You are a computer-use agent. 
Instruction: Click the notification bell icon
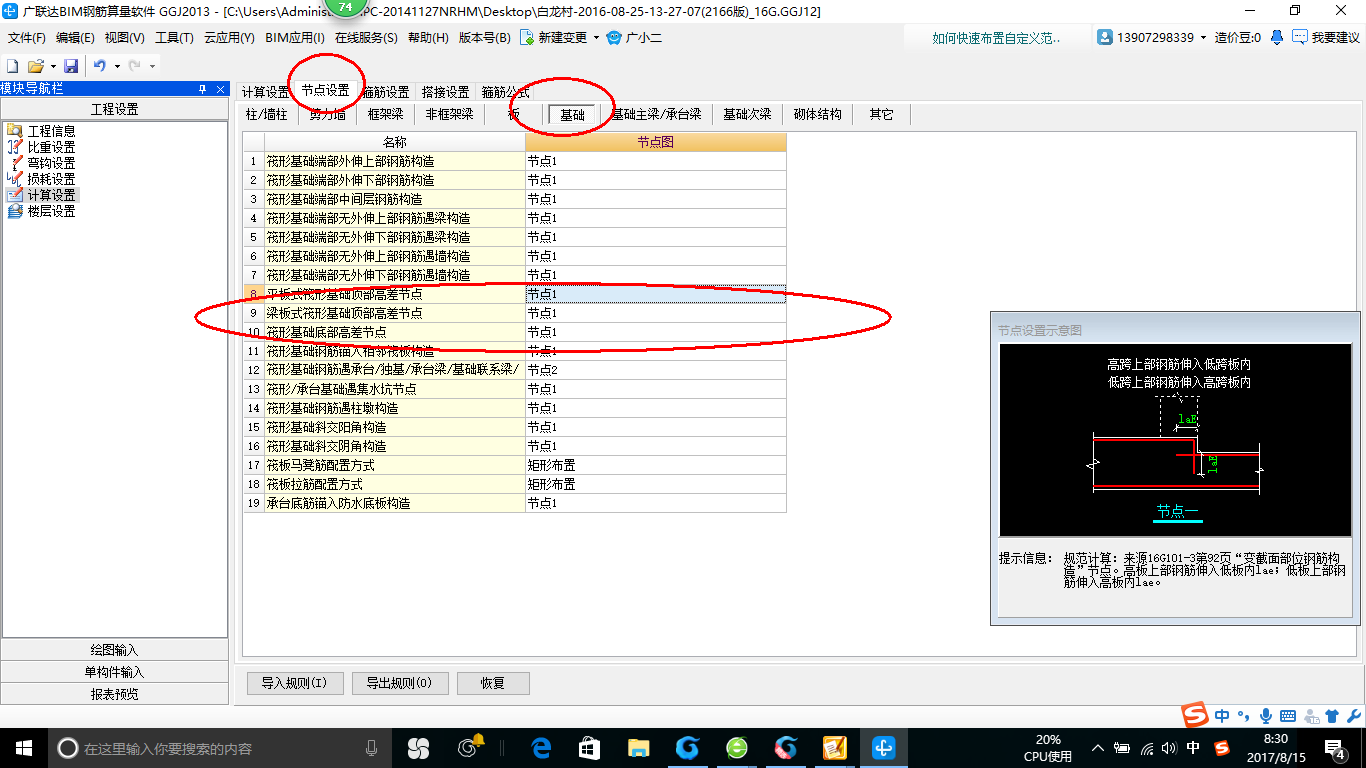coord(1277,37)
